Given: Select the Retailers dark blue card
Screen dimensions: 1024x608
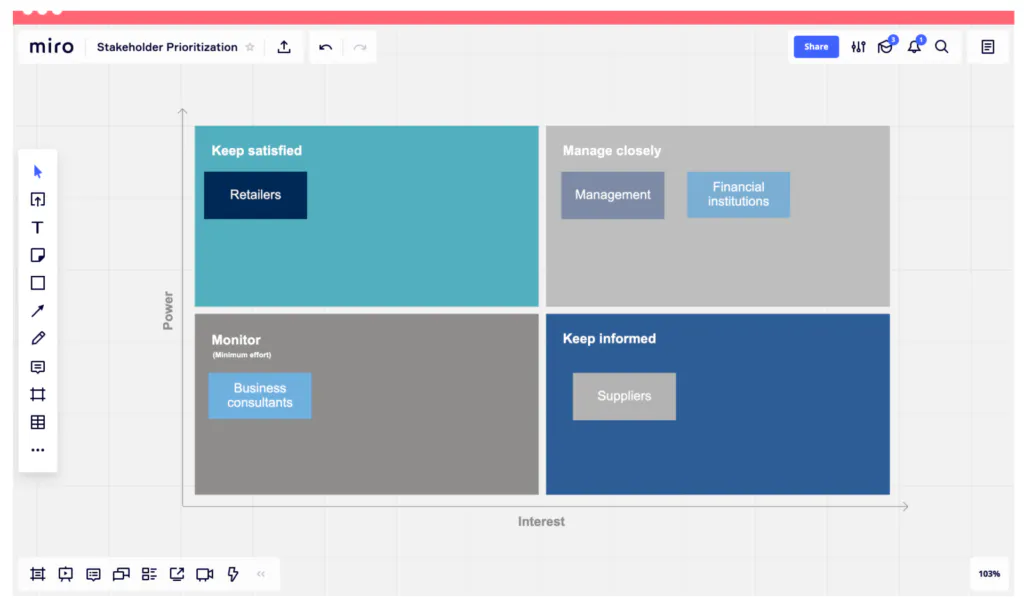Looking at the screenshot, I should 255,195.
